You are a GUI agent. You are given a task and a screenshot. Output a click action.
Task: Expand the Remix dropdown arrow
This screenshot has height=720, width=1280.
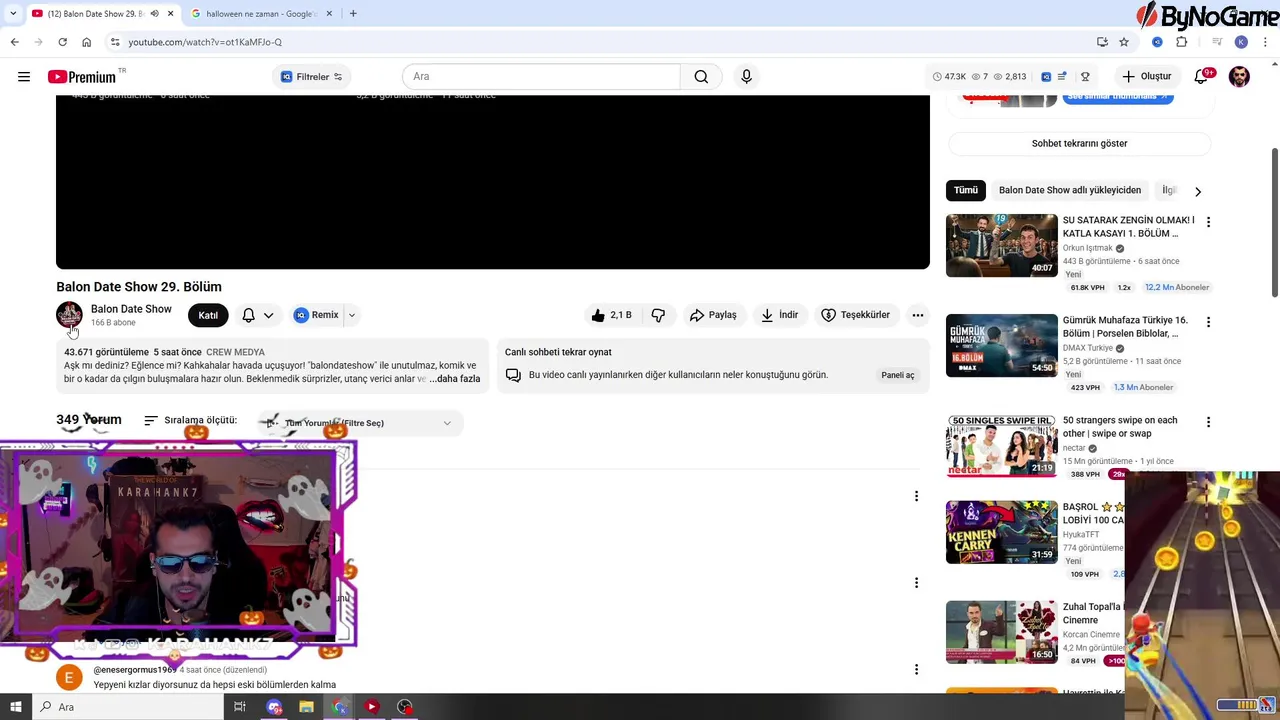pos(351,315)
